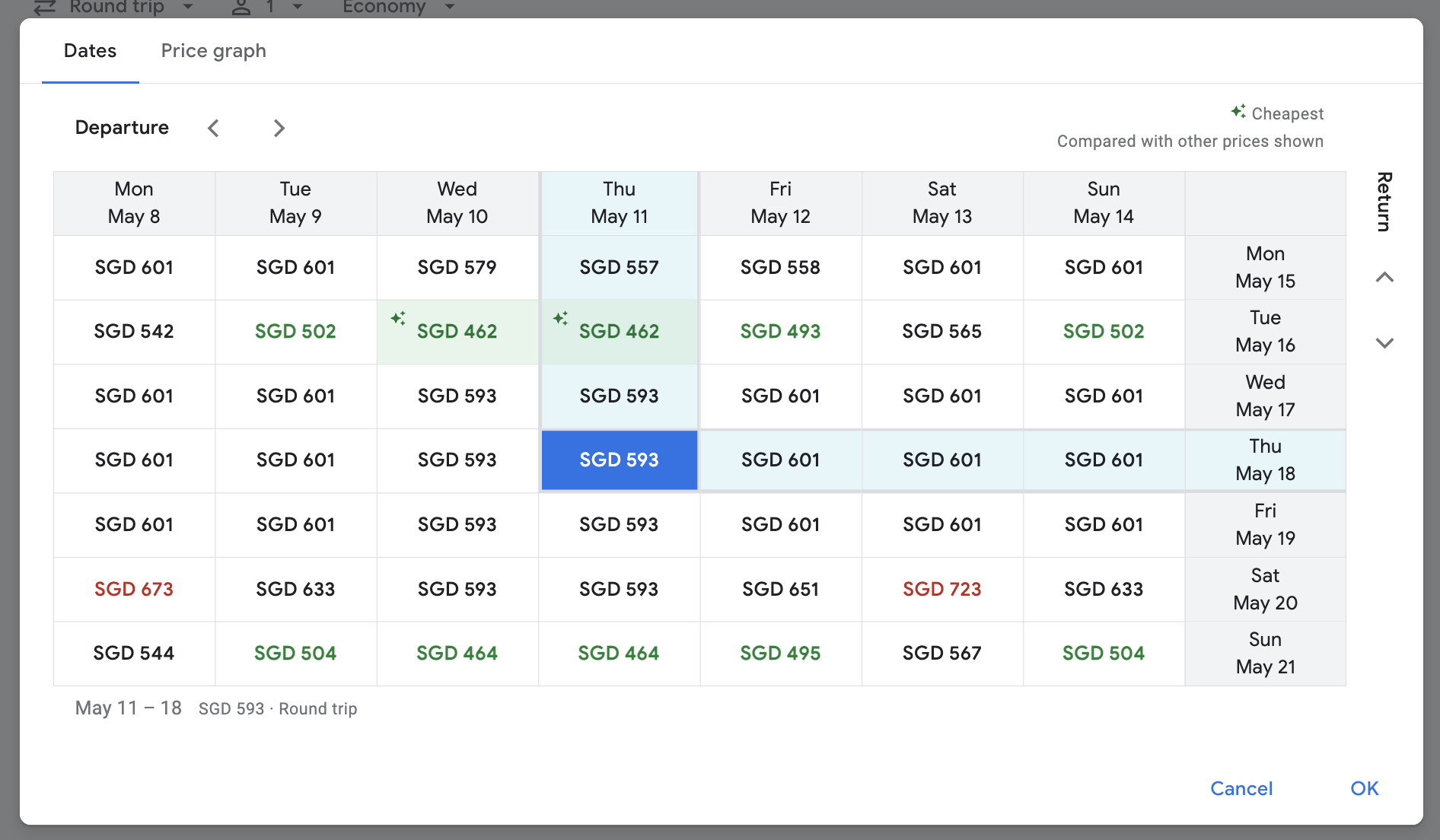Click the next departure dates arrow
1440x840 pixels.
pos(279,128)
